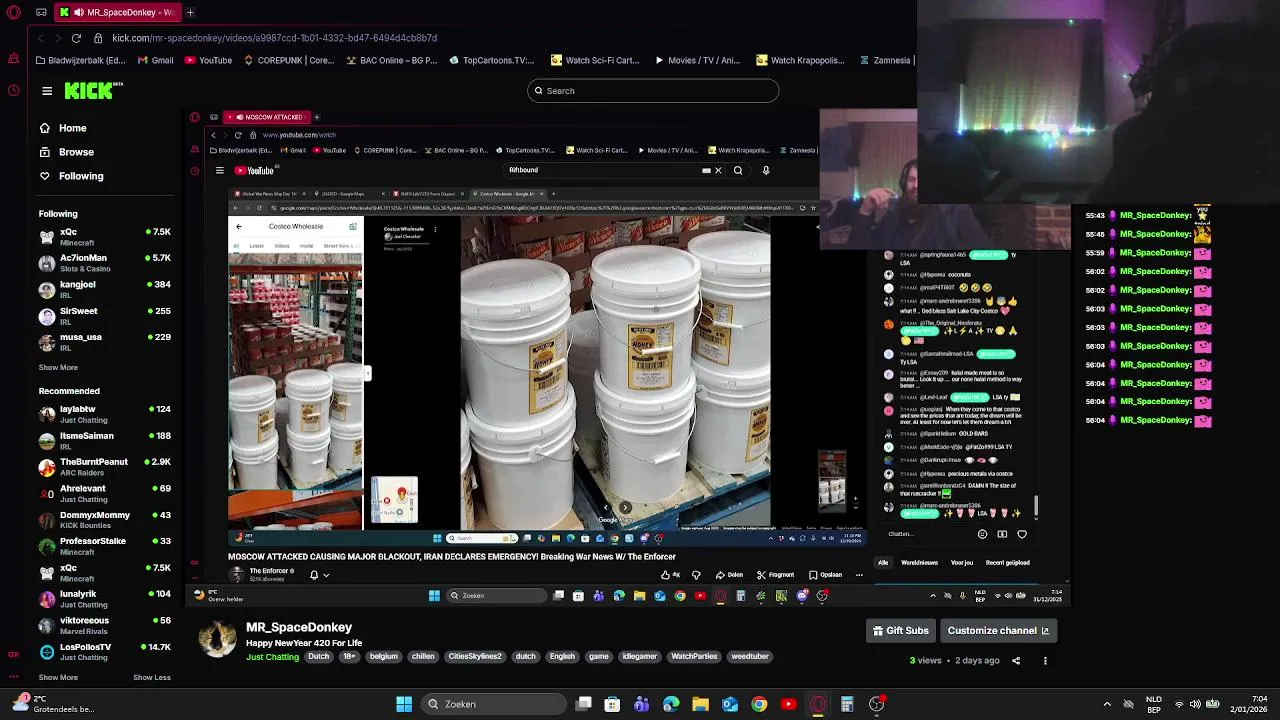Open a new browser tab
Image resolution: width=1280 pixels, height=720 pixels.
click(190, 12)
